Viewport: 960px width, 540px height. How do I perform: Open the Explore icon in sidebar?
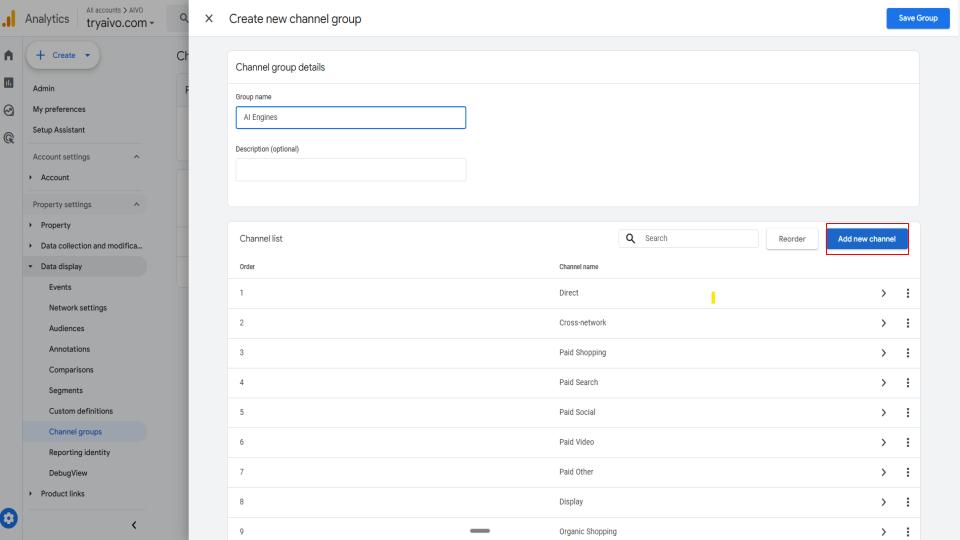[x=9, y=110]
